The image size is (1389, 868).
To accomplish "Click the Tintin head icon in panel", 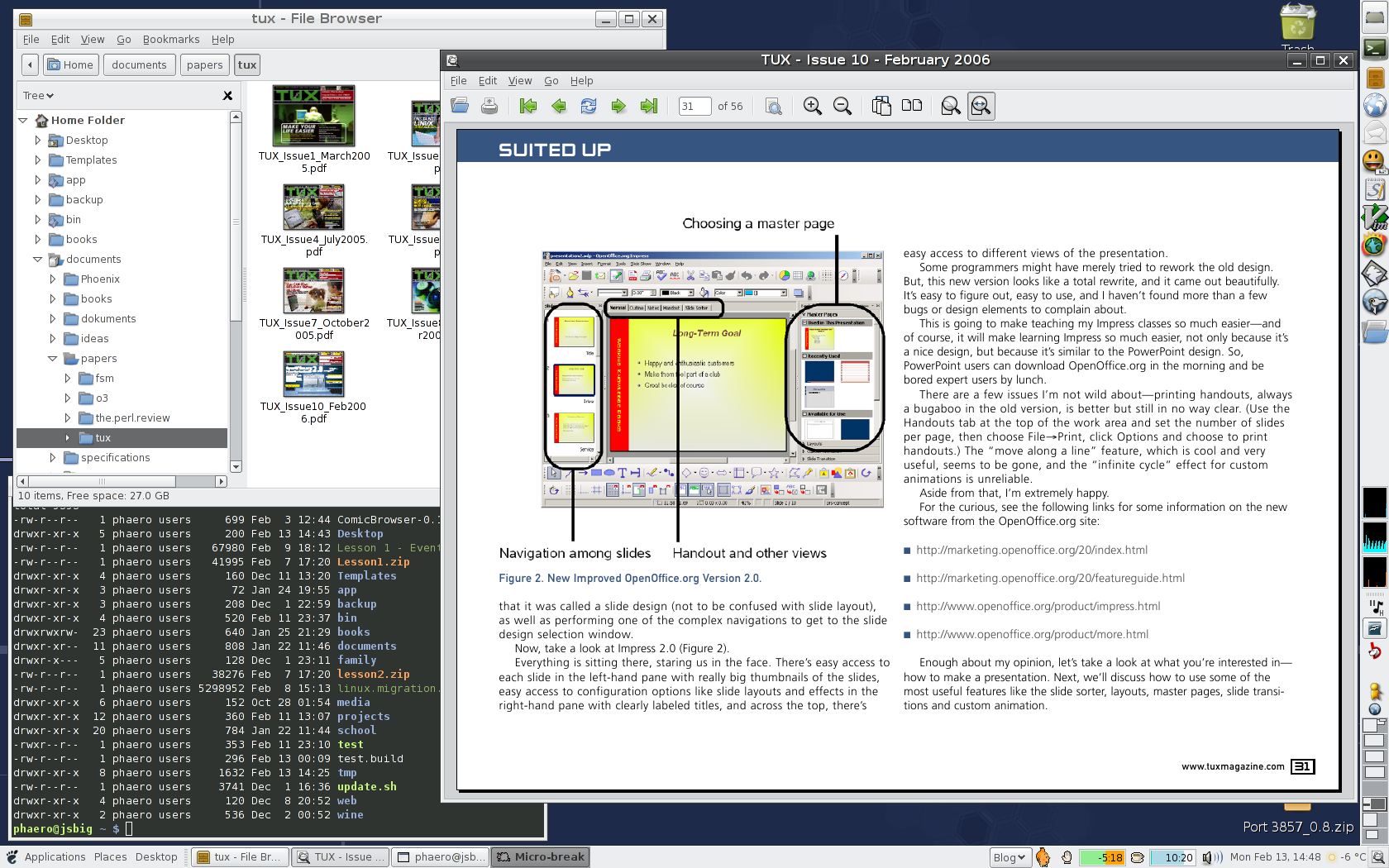I will 1043,857.
